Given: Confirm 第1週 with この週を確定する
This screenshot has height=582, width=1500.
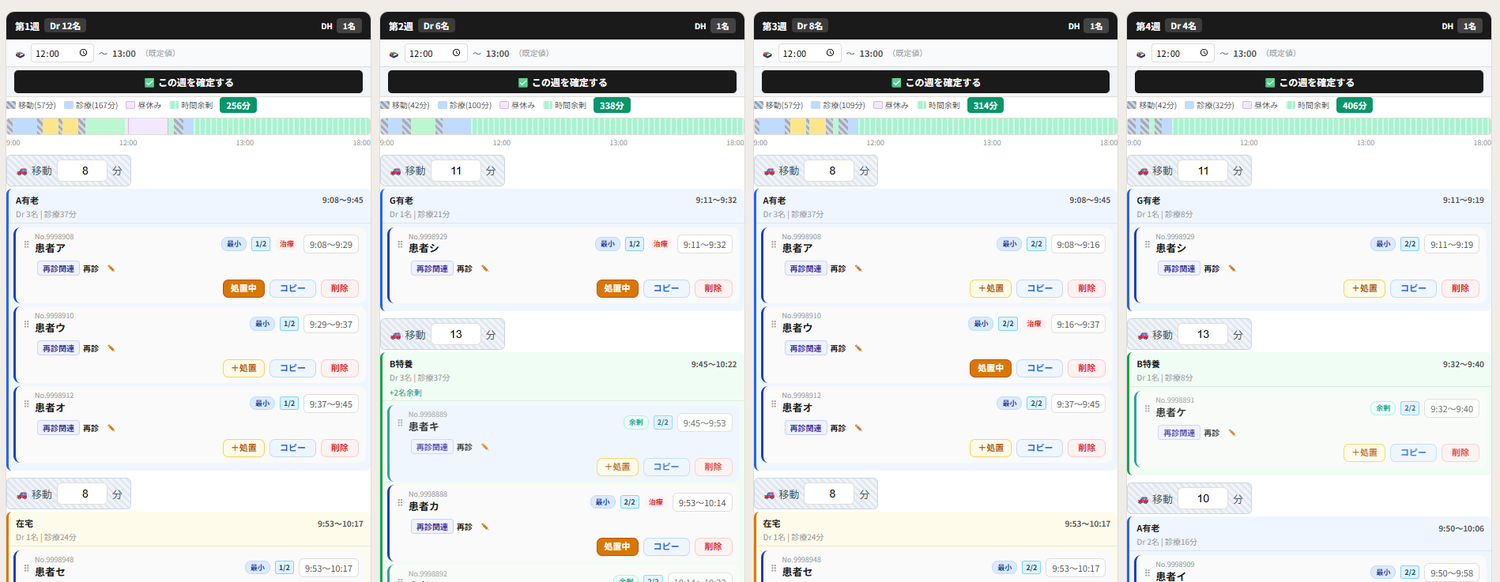Looking at the screenshot, I should tap(188, 82).
